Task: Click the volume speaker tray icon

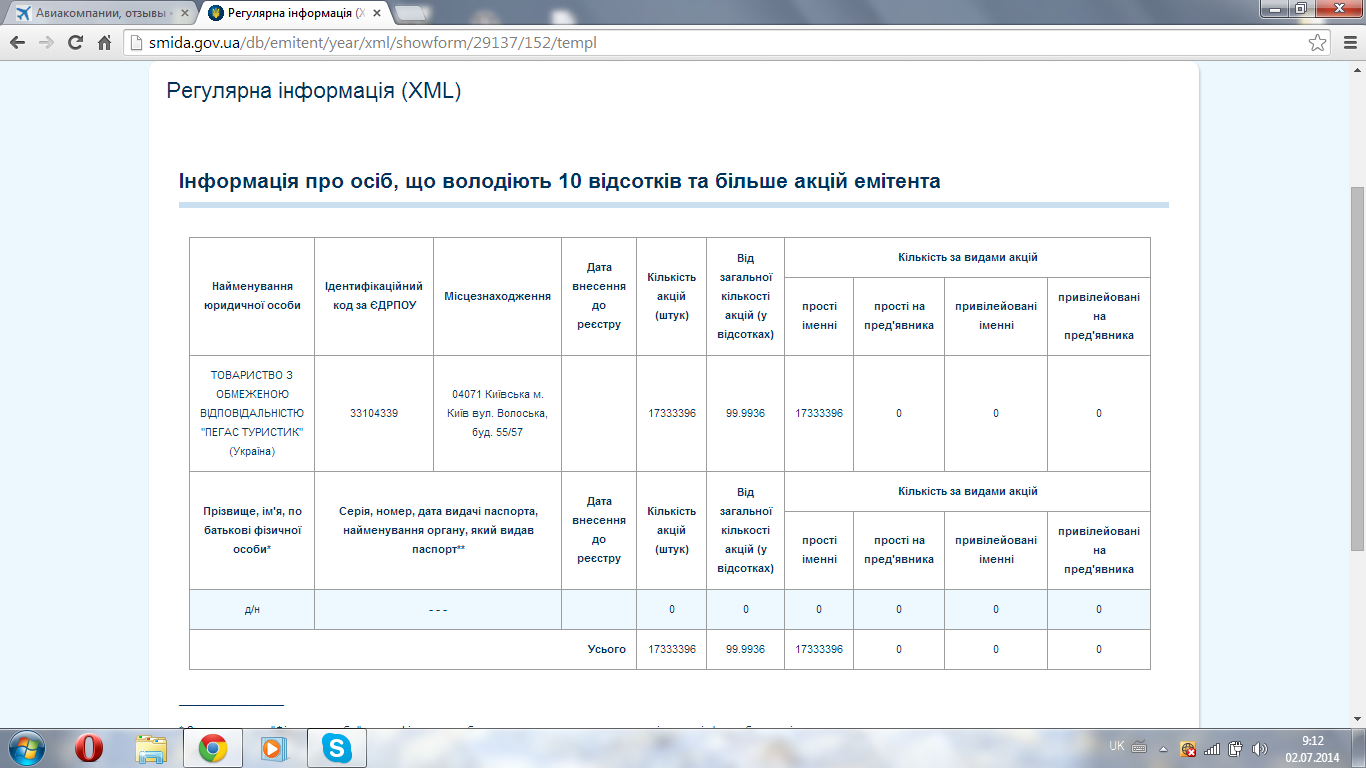Action: pos(1260,748)
